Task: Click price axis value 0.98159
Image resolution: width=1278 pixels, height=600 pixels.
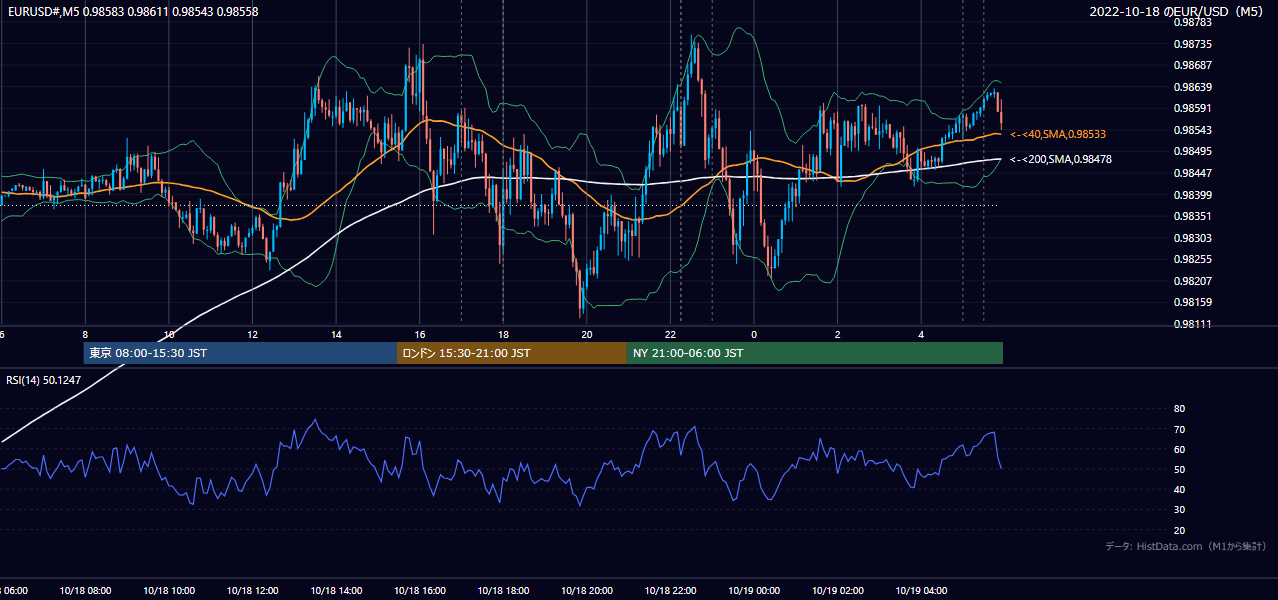Action: point(1192,302)
